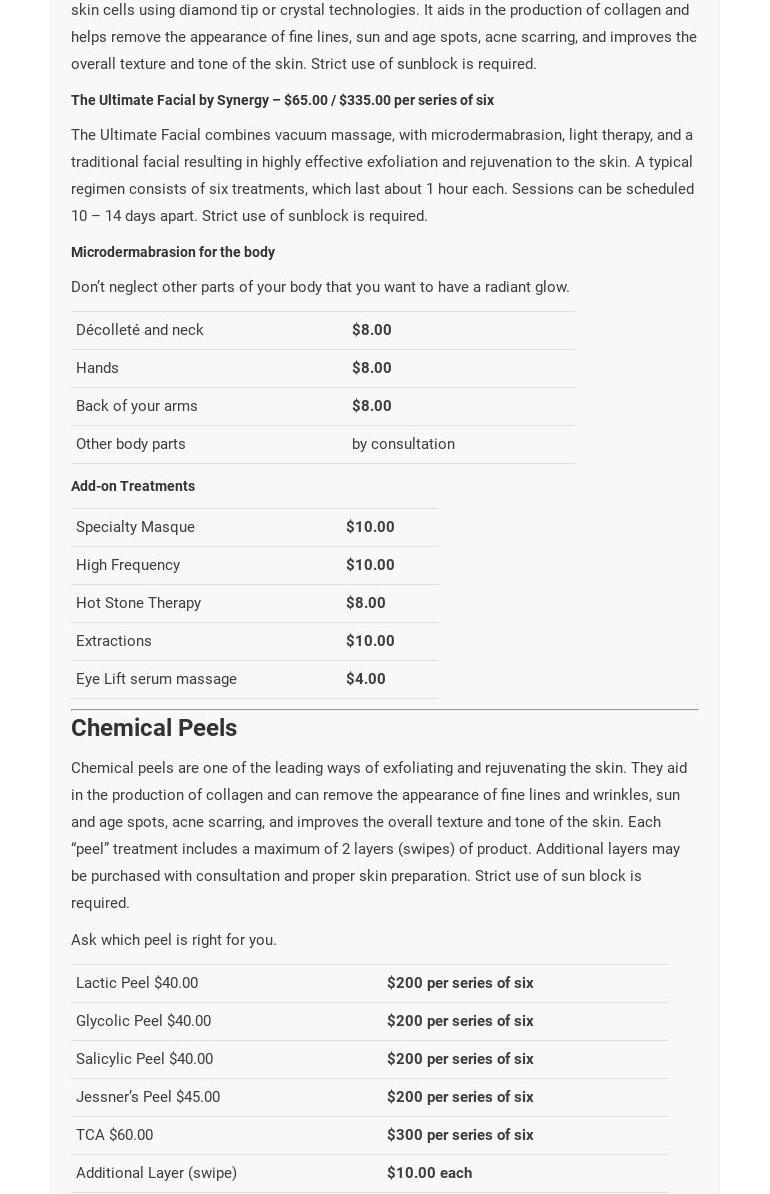Select the Décolleté and neck row label
Screen dimensions: 770x1194
140,330
